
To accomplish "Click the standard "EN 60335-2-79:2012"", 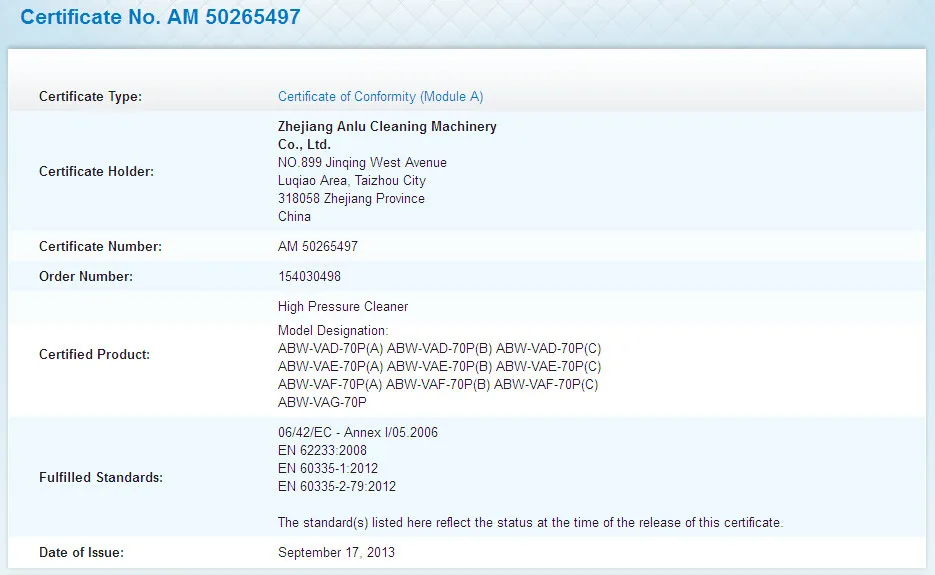I will [337, 486].
